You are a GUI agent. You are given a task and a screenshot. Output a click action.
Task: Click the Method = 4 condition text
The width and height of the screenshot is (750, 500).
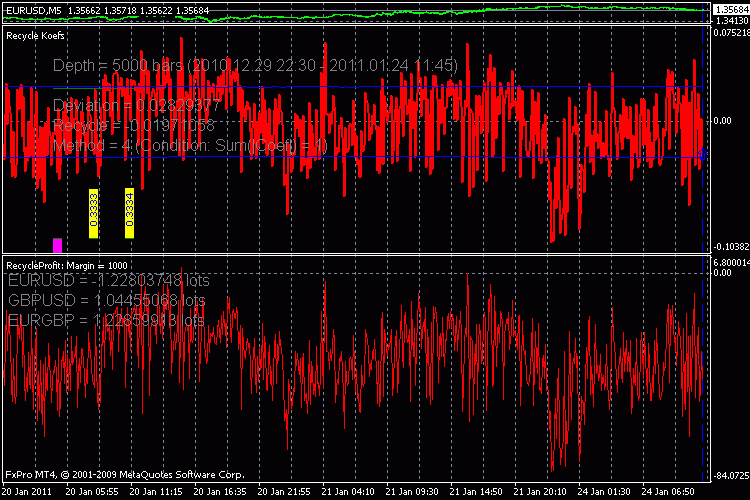click(x=190, y=146)
